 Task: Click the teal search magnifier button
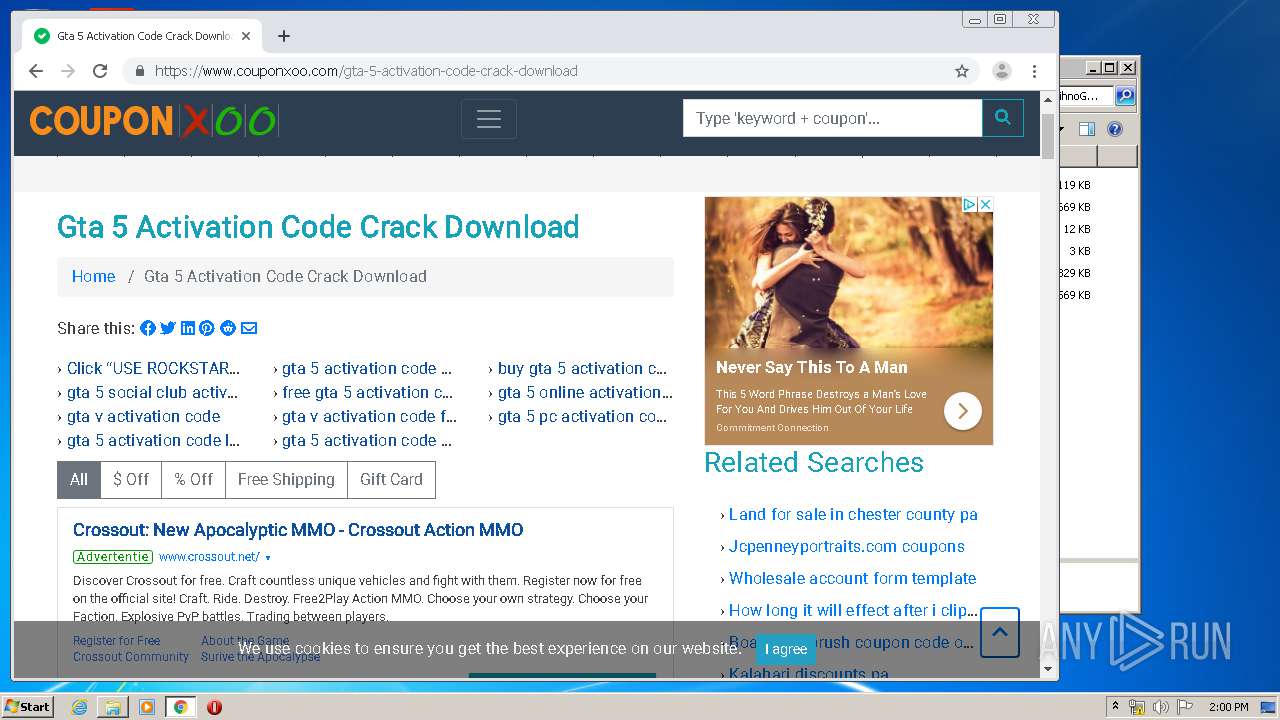click(1003, 118)
